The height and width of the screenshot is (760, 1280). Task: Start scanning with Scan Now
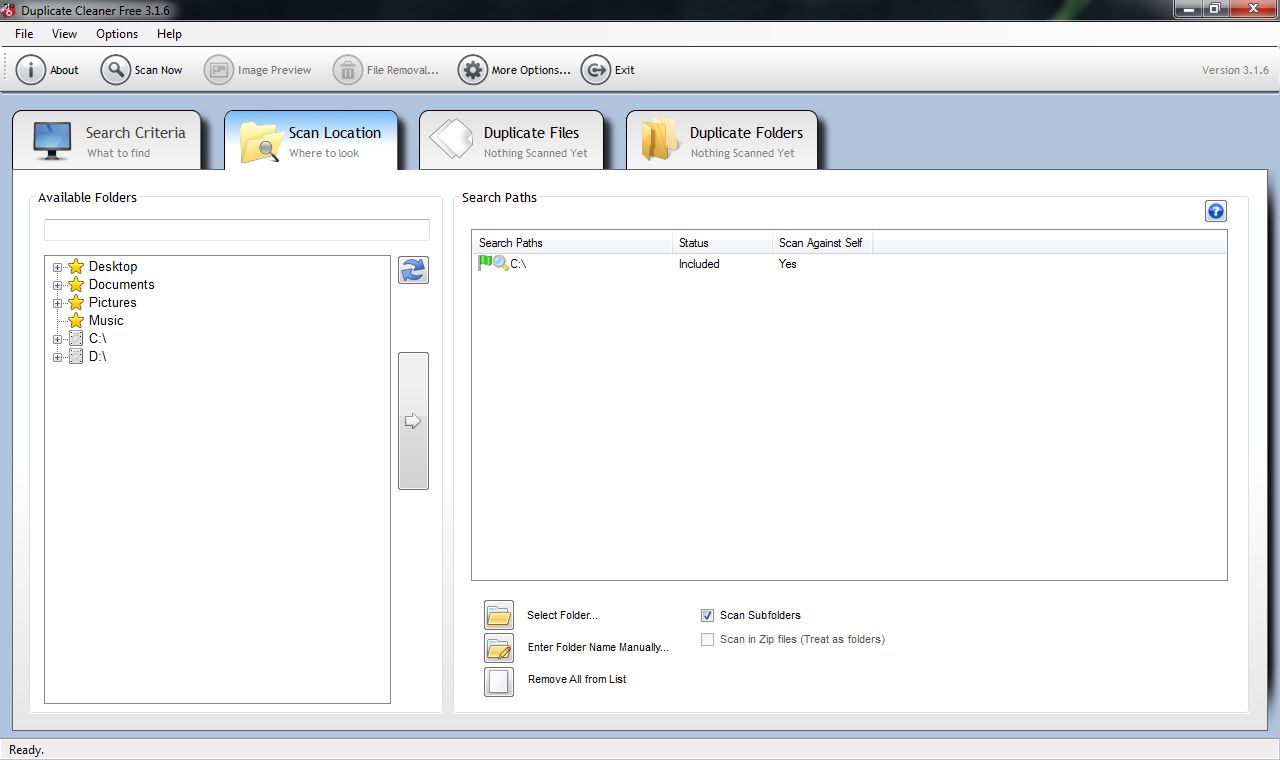pyautogui.click(x=142, y=70)
